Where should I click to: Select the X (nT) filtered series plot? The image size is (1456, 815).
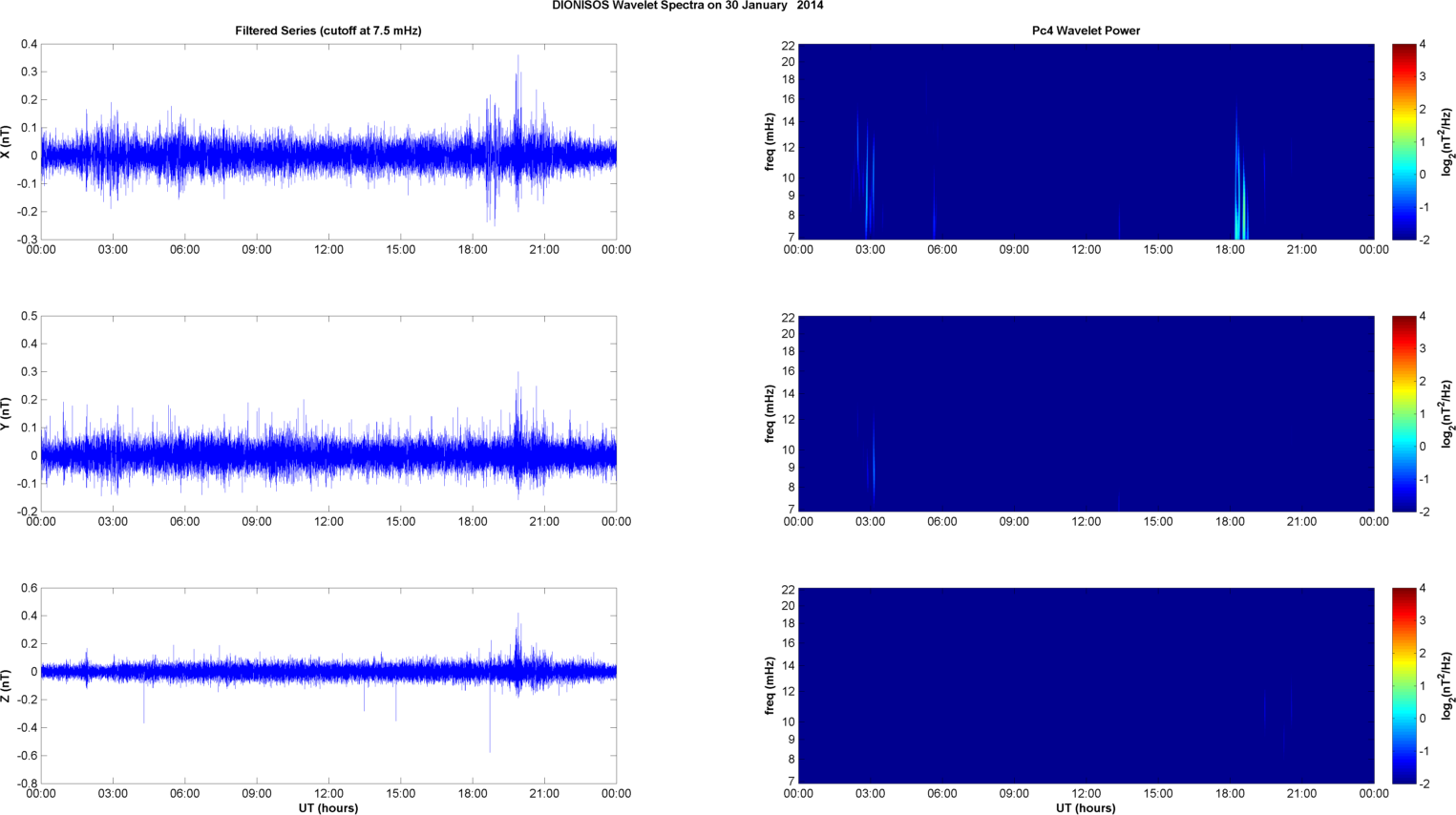(328, 141)
